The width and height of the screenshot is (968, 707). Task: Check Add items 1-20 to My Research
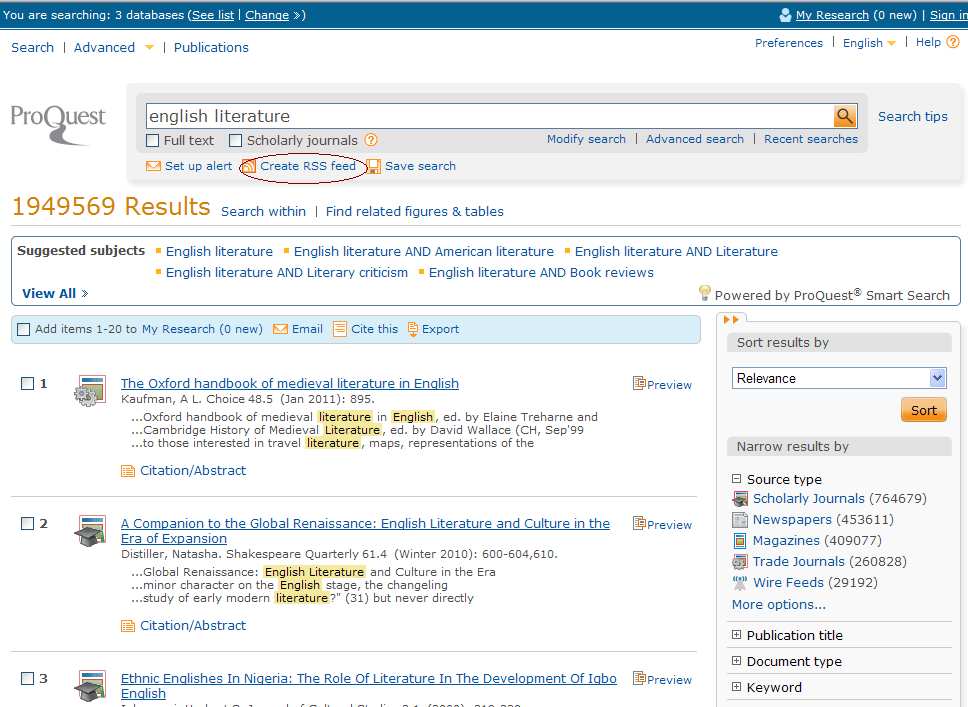(x=23, y=329)
